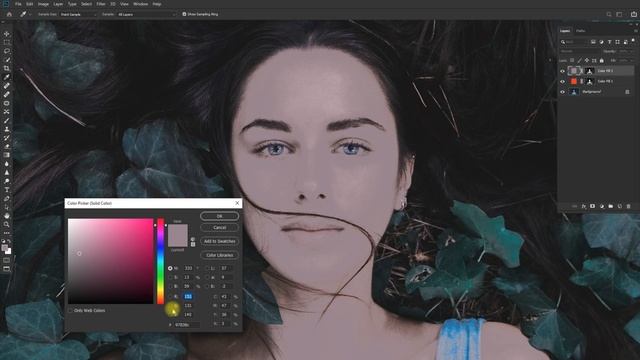Select the Lasso tool
The width and height of the screenshot is (640, 360).
pyautogui.click(x=7, y=51)
